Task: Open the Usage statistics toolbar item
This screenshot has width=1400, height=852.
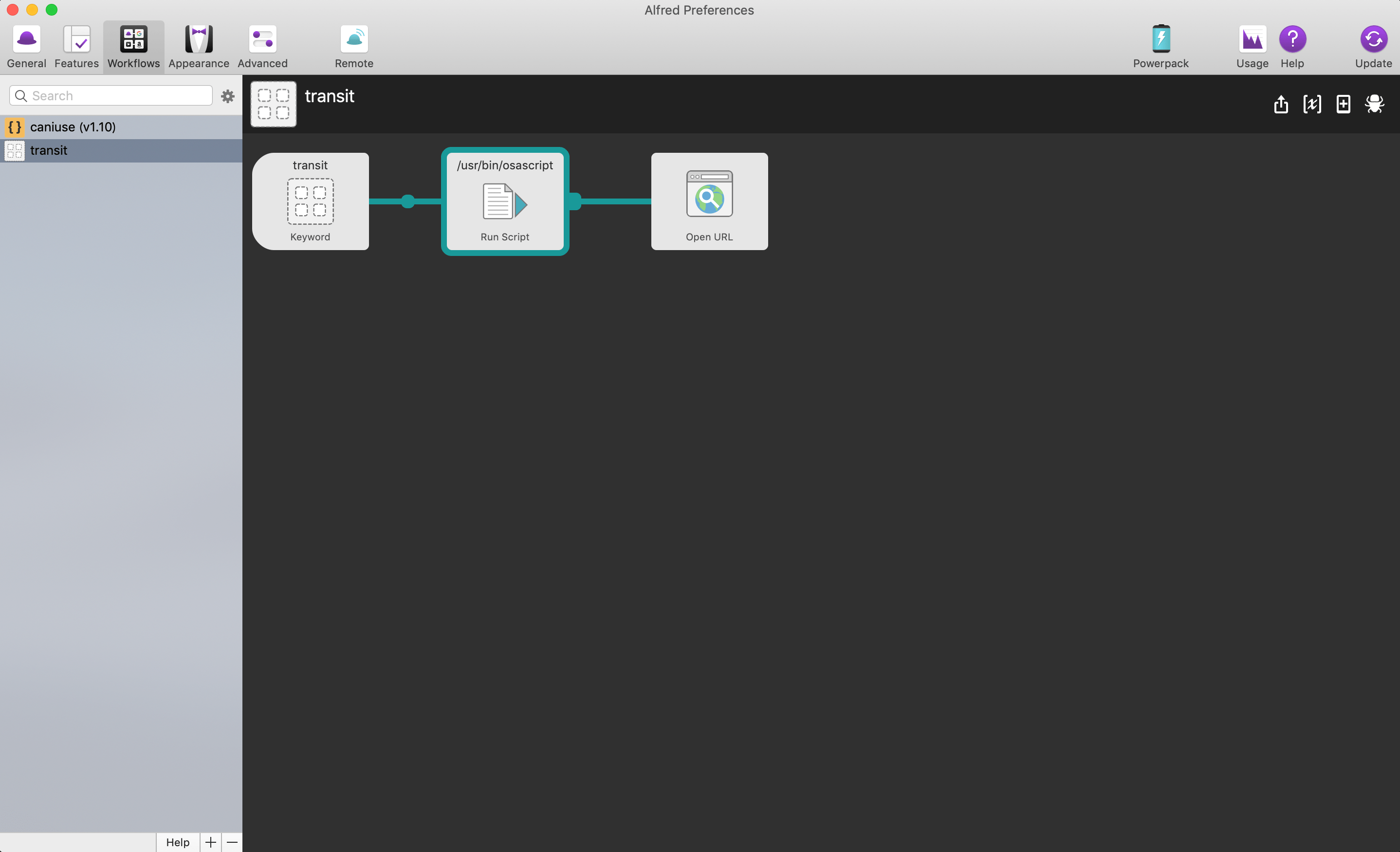Action: click(x=1252, y=47)
